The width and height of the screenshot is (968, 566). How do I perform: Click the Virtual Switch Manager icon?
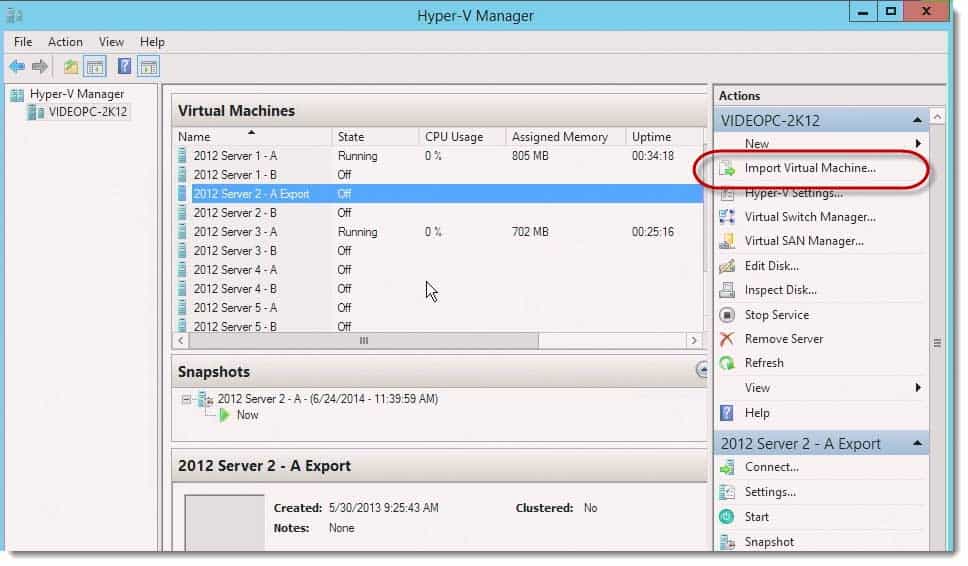point(727,217)
